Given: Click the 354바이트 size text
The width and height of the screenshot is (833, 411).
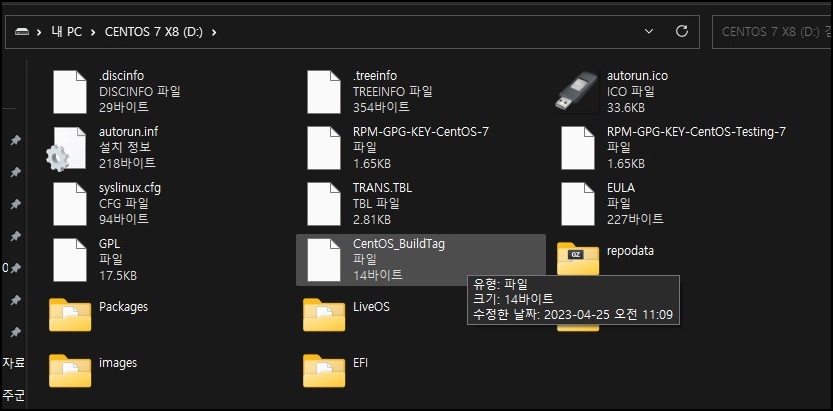Looking at the screenshot, I should [x=381, y=107].
